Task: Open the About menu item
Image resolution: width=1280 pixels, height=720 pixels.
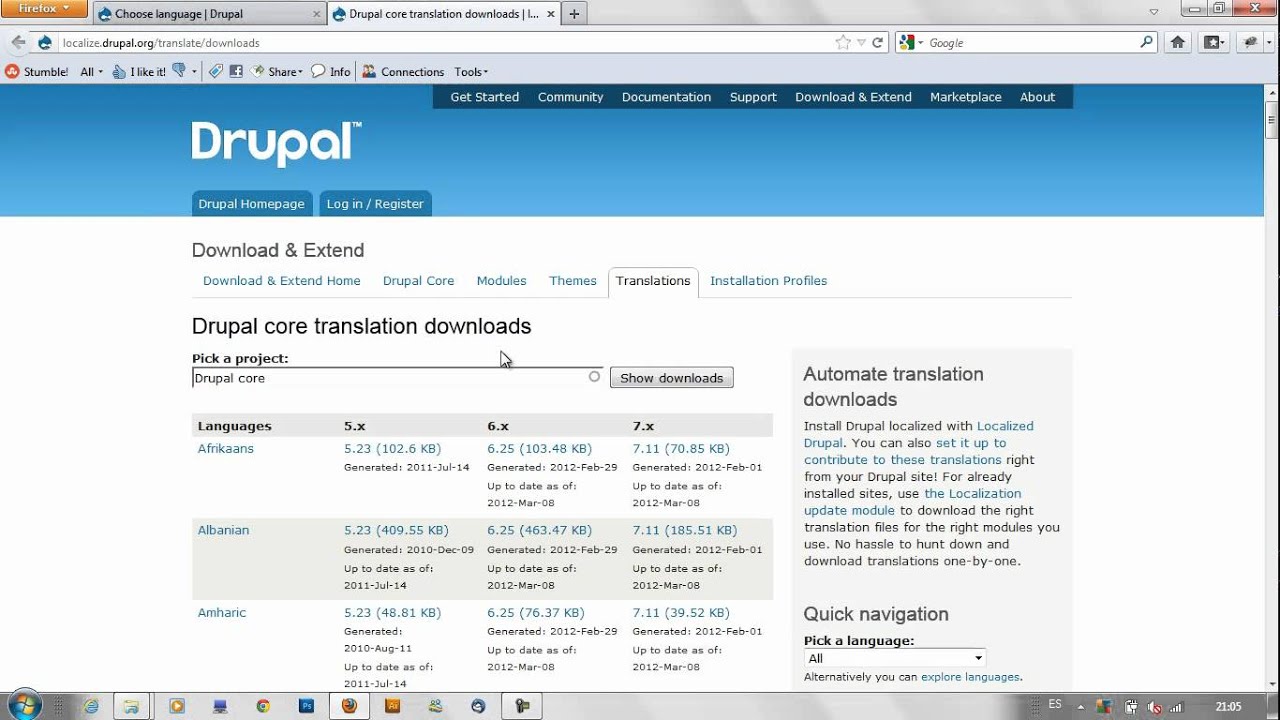Action: 1037,97
